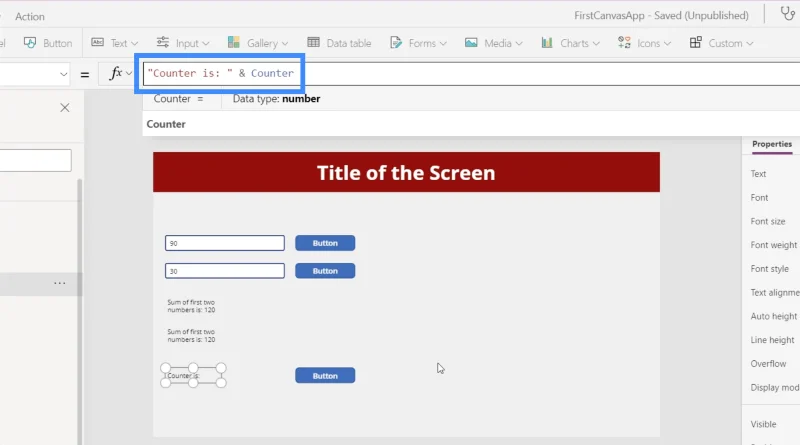Click the Gallery icon

coord(234,42)
